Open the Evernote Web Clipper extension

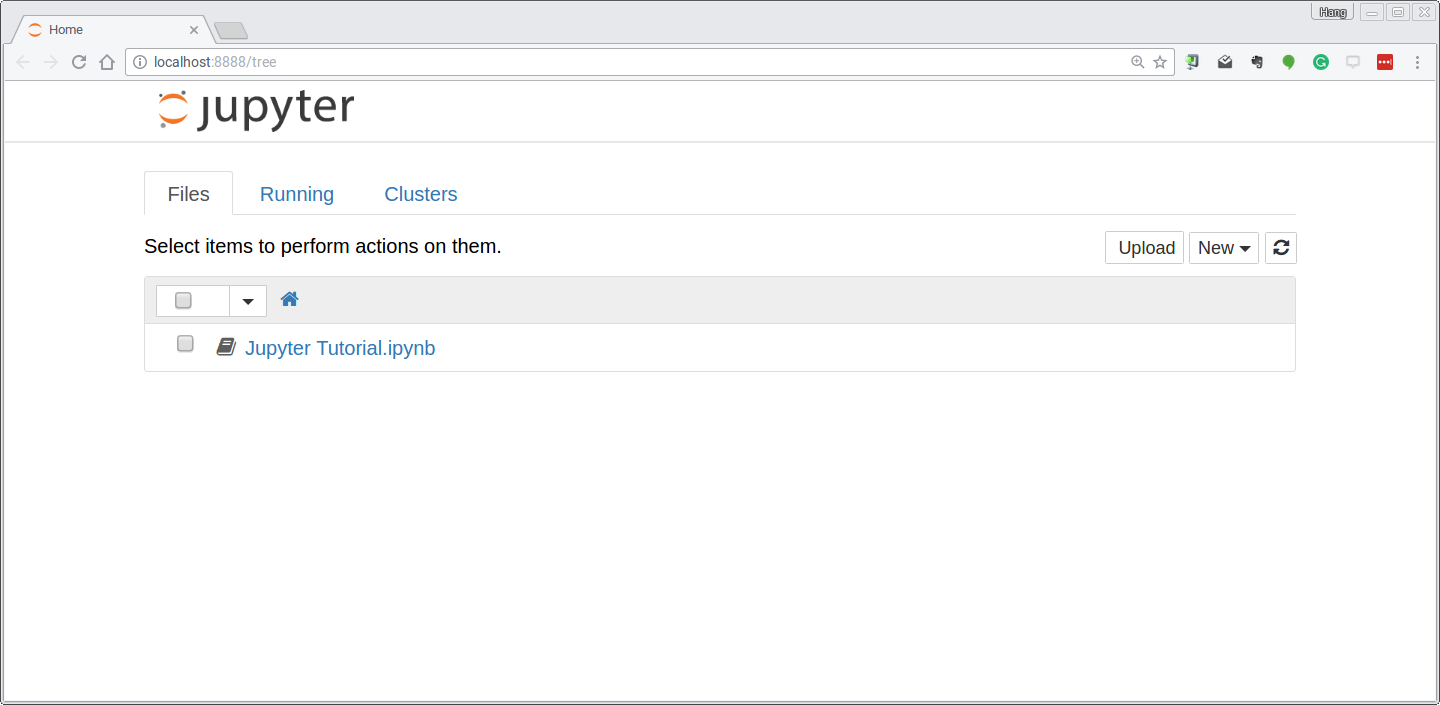1256,61
